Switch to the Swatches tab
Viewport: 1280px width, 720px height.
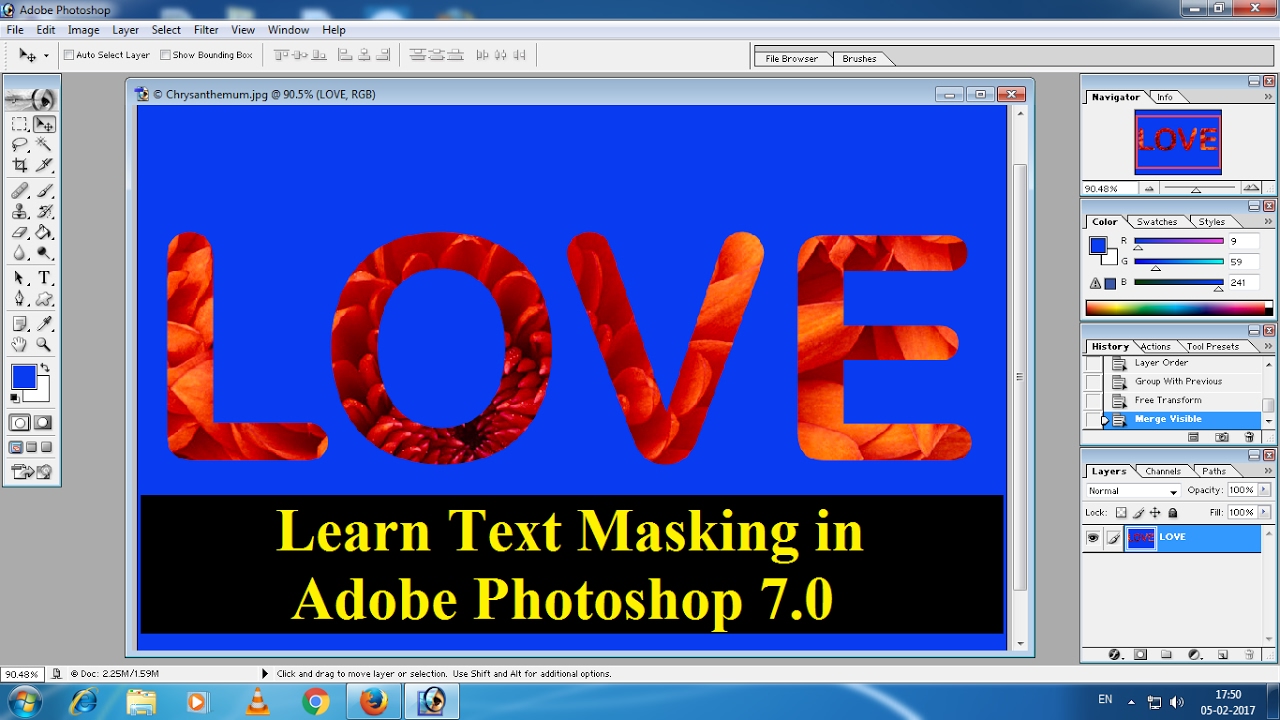[x=1157, y=222]
